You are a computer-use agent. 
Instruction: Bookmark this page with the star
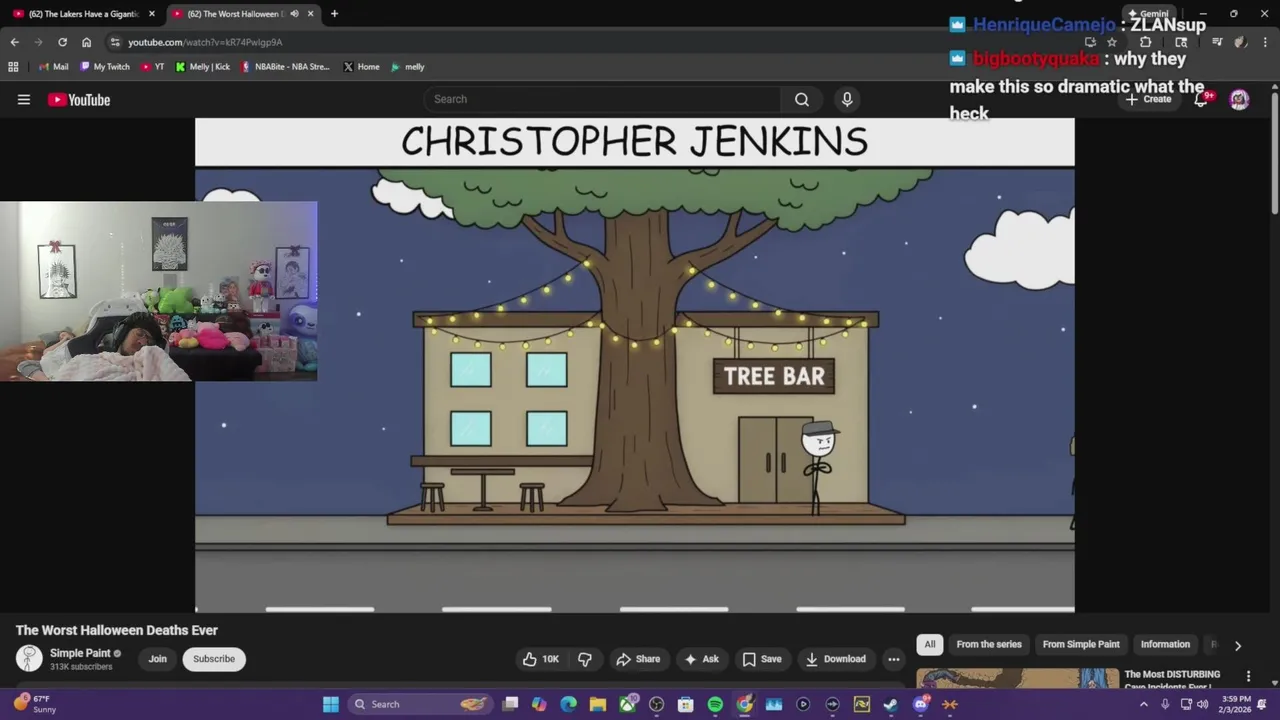pos(1111,42)
